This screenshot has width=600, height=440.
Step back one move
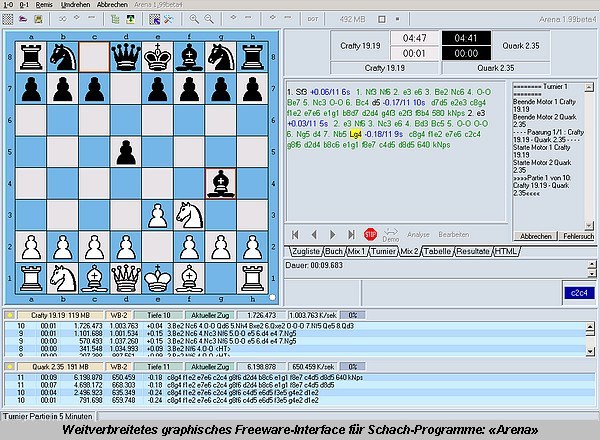[x=314, y=235]
